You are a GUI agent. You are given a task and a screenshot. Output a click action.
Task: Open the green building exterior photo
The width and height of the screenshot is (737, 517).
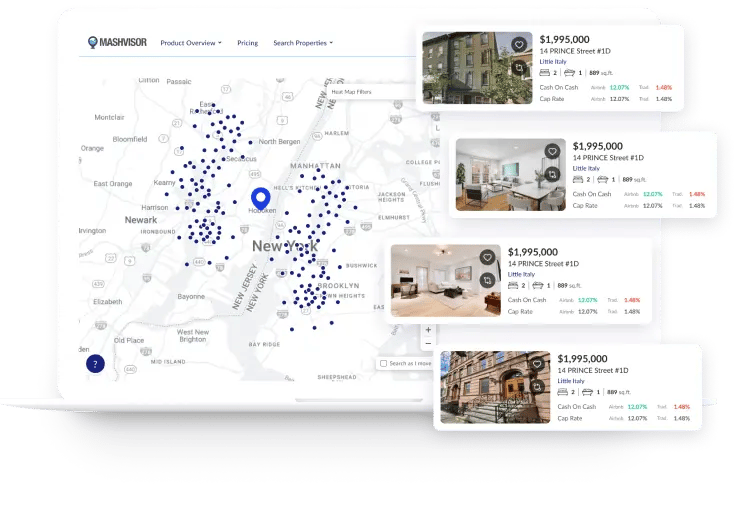click(477, 68)
